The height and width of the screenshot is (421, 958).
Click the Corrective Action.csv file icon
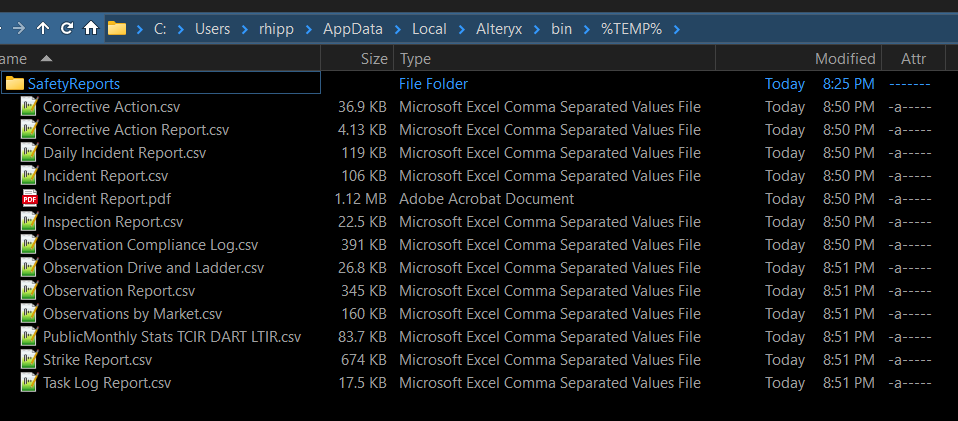pos(29,107)
